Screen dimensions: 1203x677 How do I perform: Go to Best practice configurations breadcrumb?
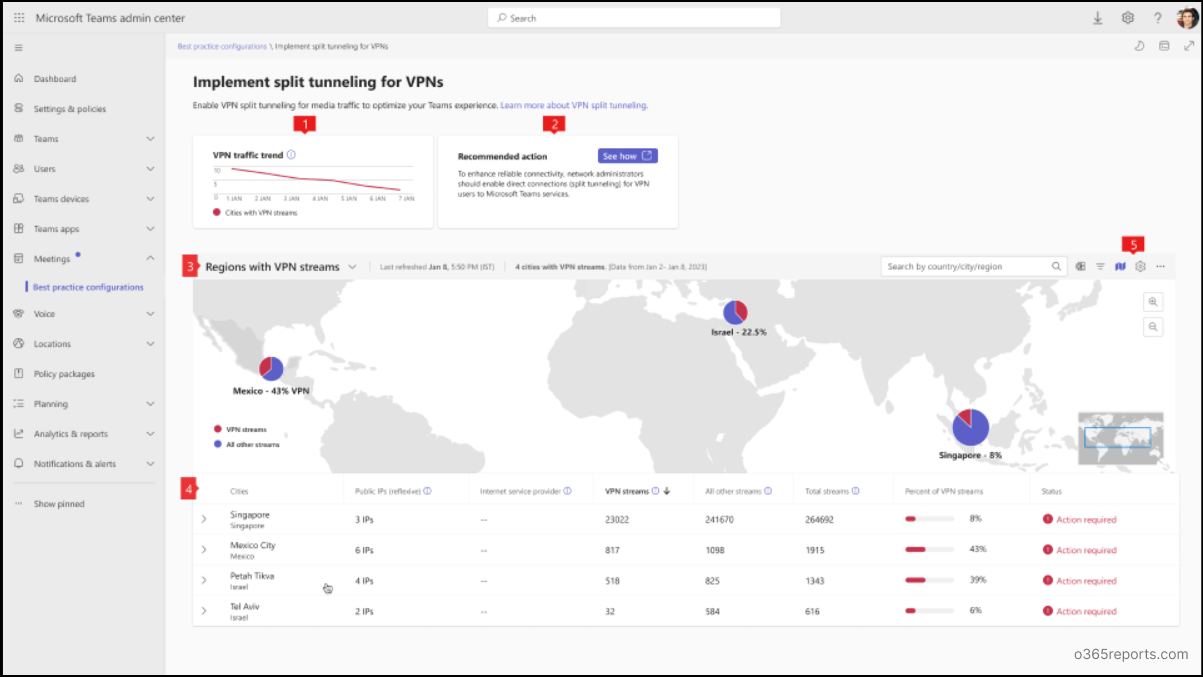222,47
